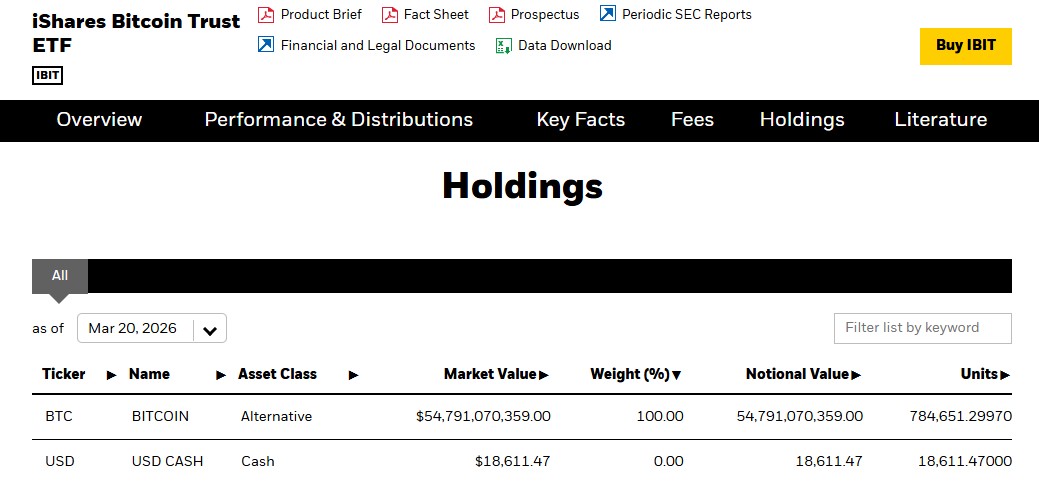Click the Financial and Legal Documents arrow icon

click(x=266, y=45)
